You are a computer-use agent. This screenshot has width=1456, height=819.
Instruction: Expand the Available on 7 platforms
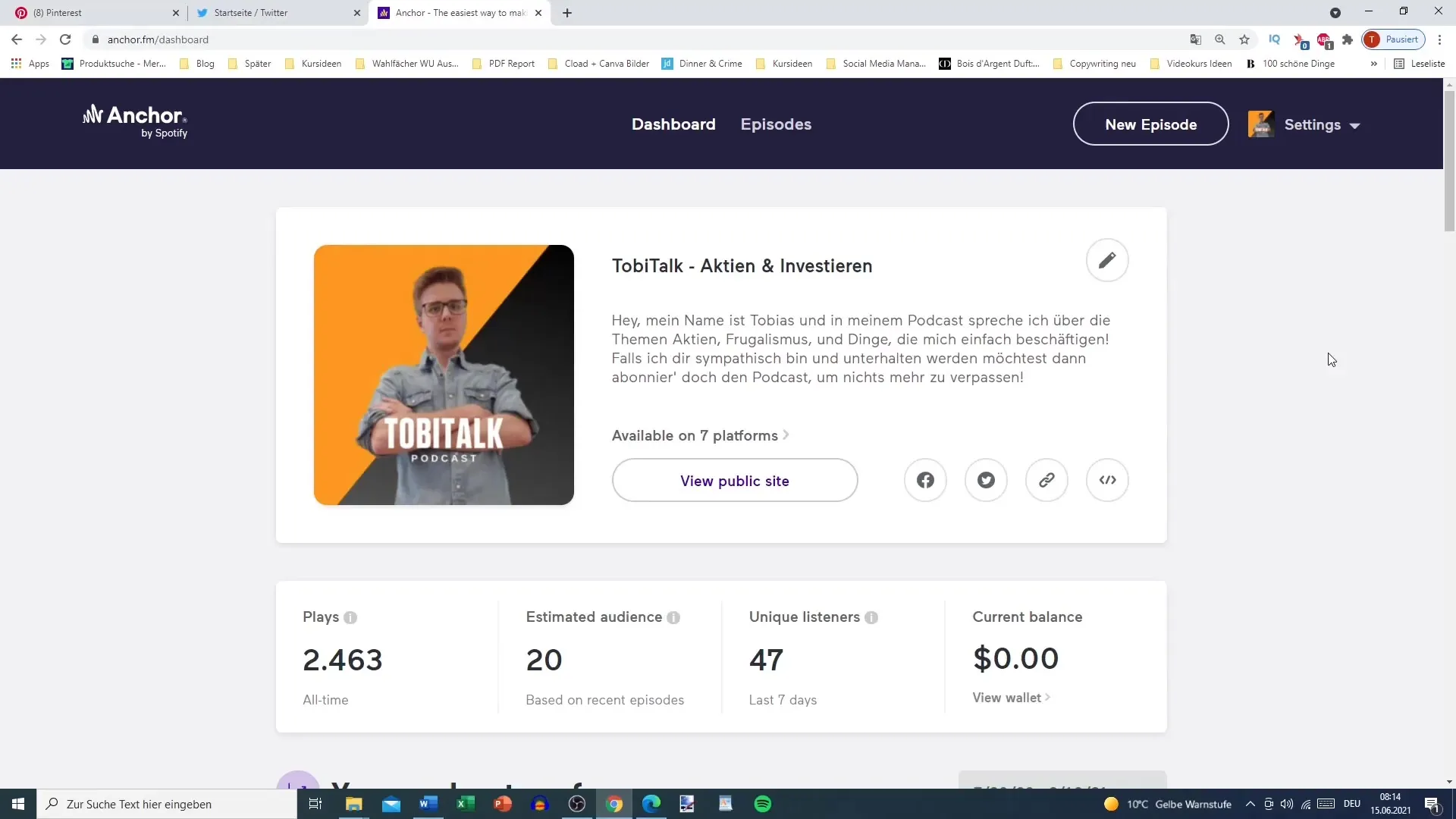tap(700, 435)
